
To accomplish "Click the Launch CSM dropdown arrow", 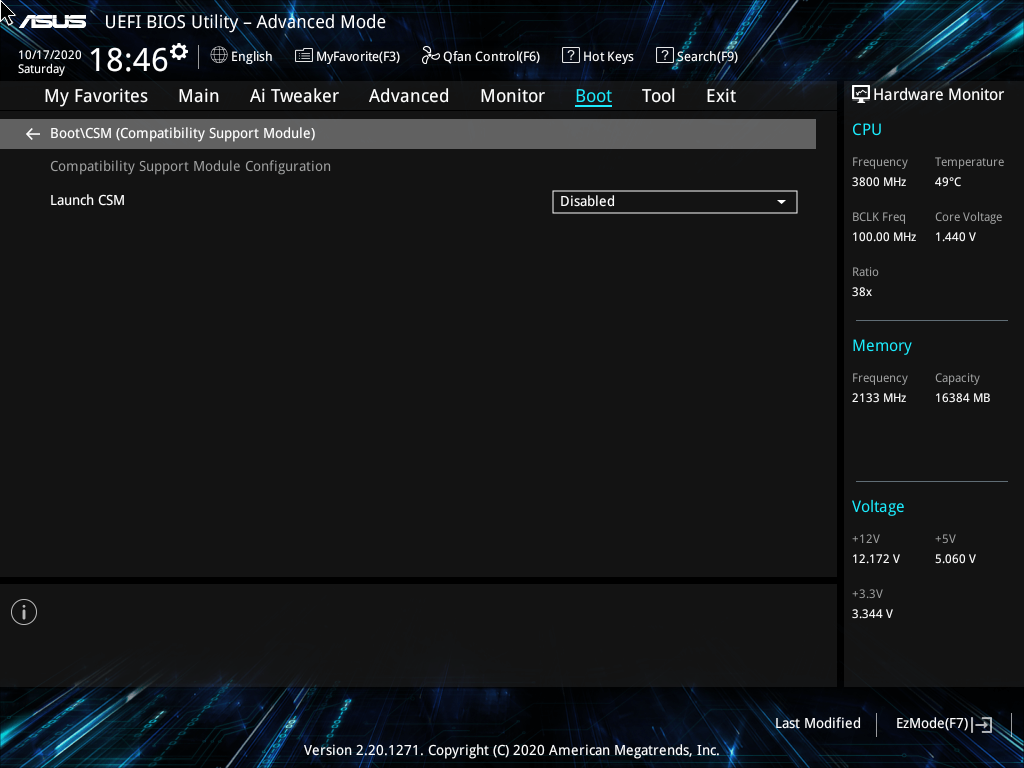I will [x=781, y=202].
